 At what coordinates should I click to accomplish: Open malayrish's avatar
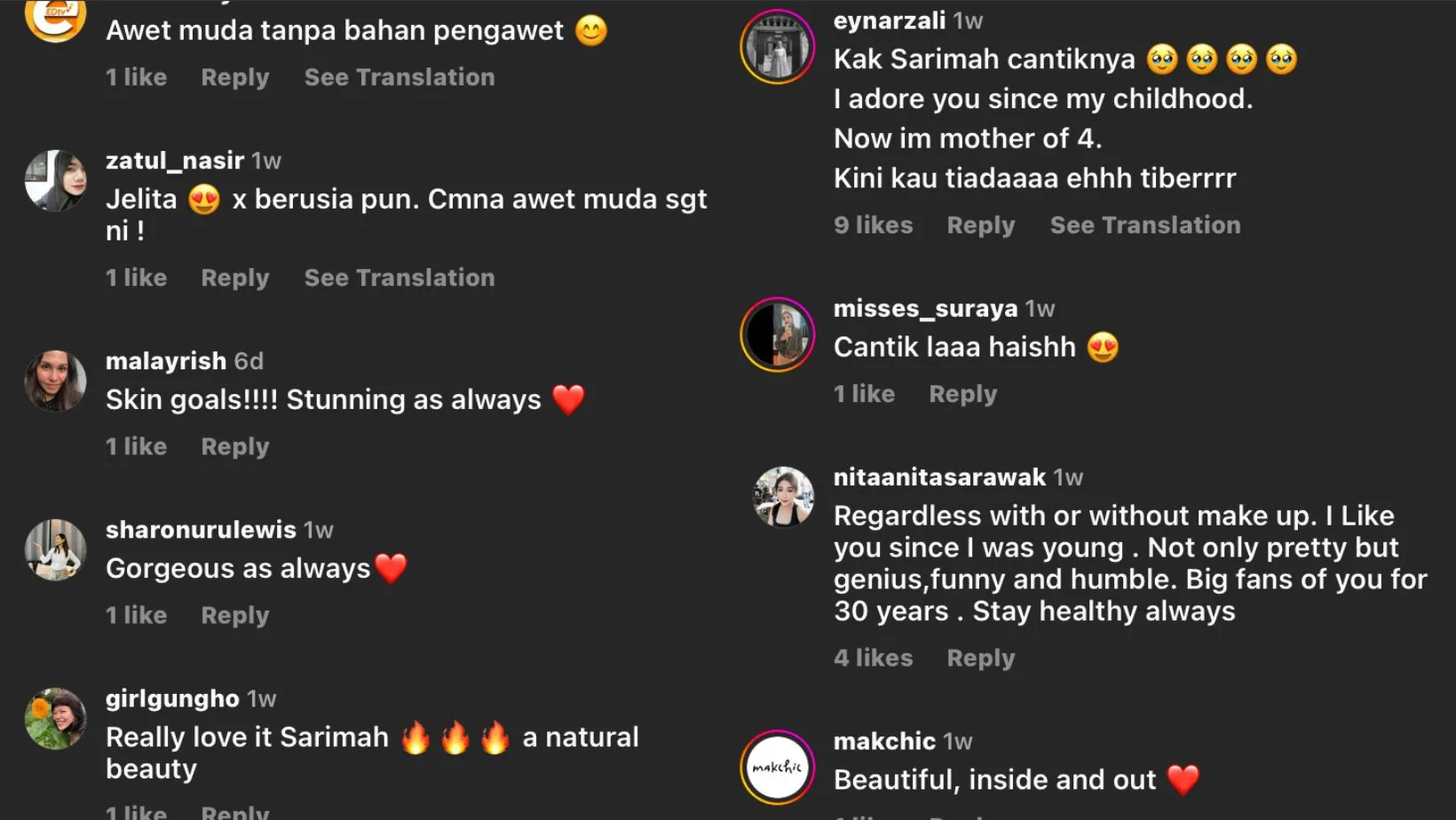(x=56, y=381)
